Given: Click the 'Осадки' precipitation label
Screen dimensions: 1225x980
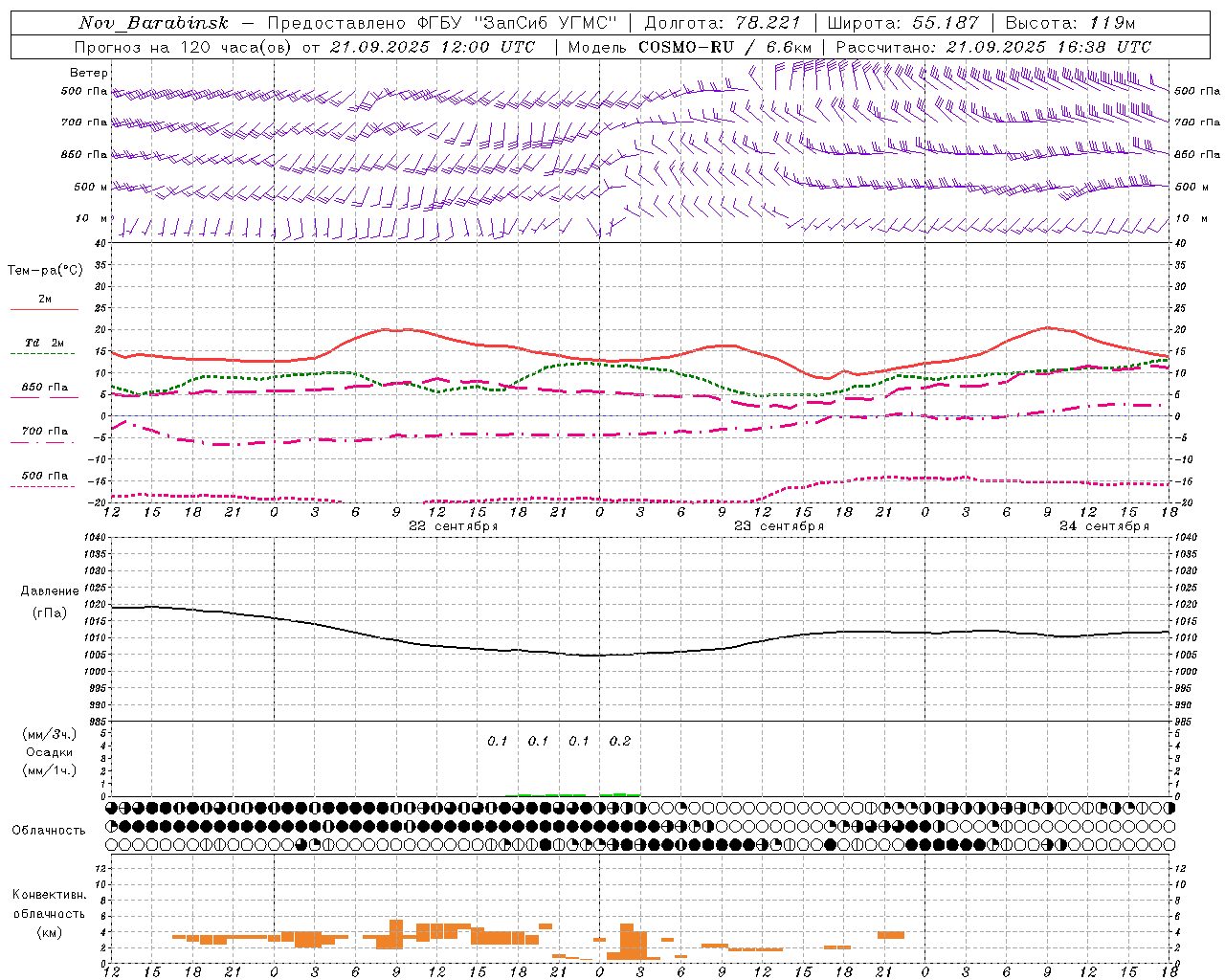Looking at the screenshot, I should tap(50, 752).
